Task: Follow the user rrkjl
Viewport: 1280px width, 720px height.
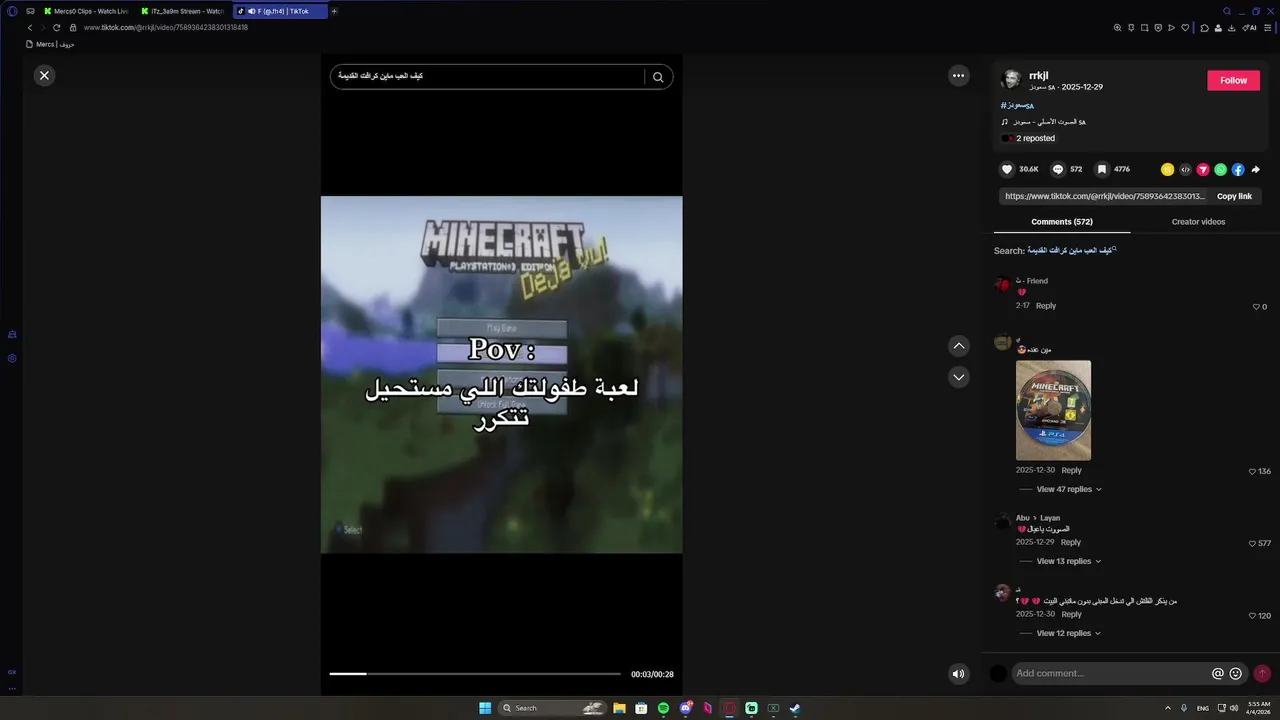Action: click(1233, 80)
